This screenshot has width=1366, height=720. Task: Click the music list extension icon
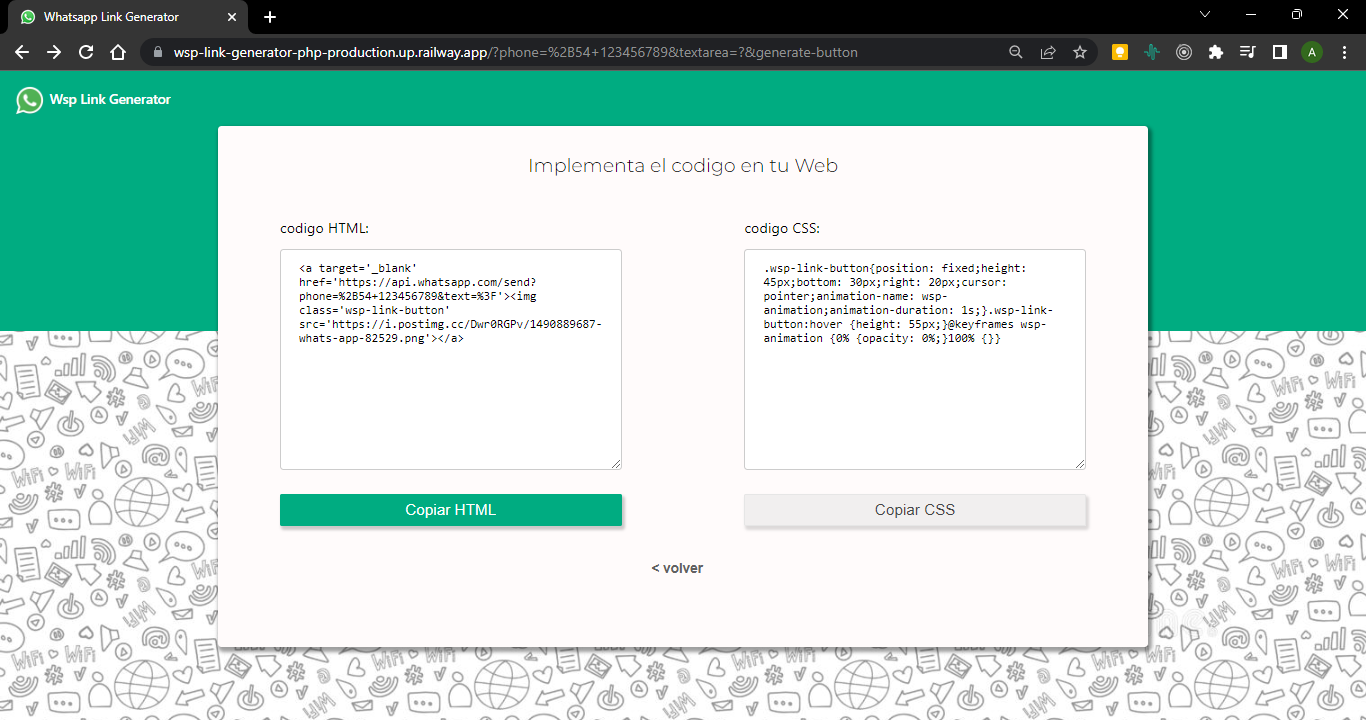(1248, 51)
